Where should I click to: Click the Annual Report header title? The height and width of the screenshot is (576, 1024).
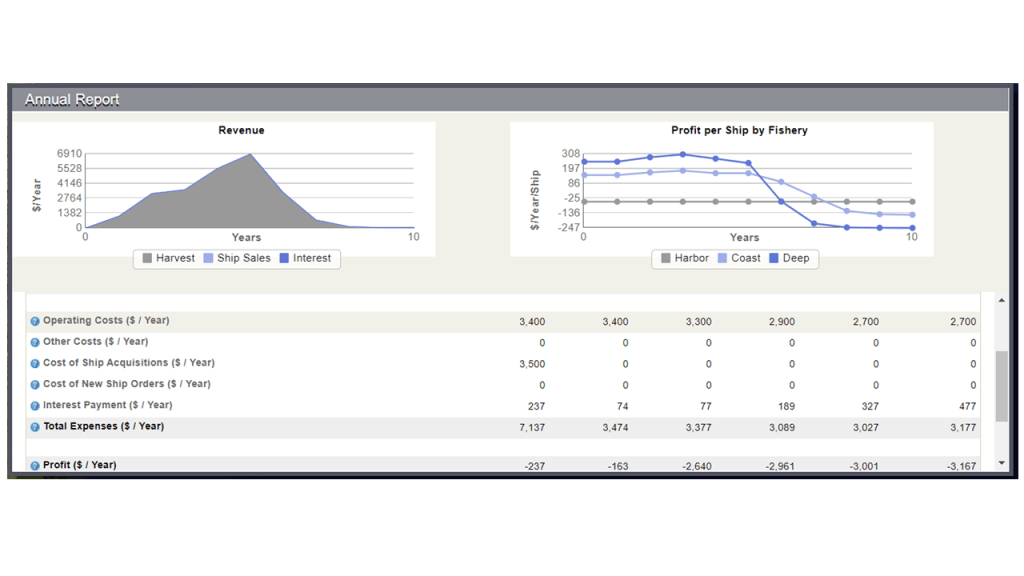pos(72,100)
